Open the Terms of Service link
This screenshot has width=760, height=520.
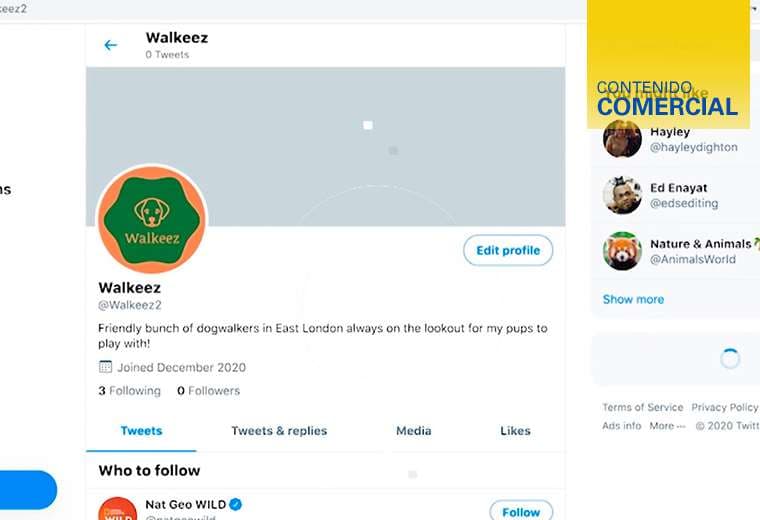[x=642, y=408]
